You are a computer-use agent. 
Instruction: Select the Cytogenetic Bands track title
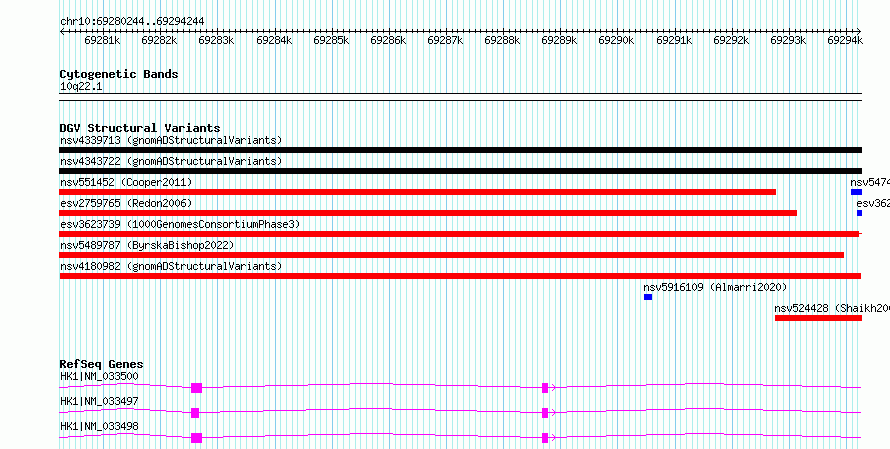click(119, 74)
